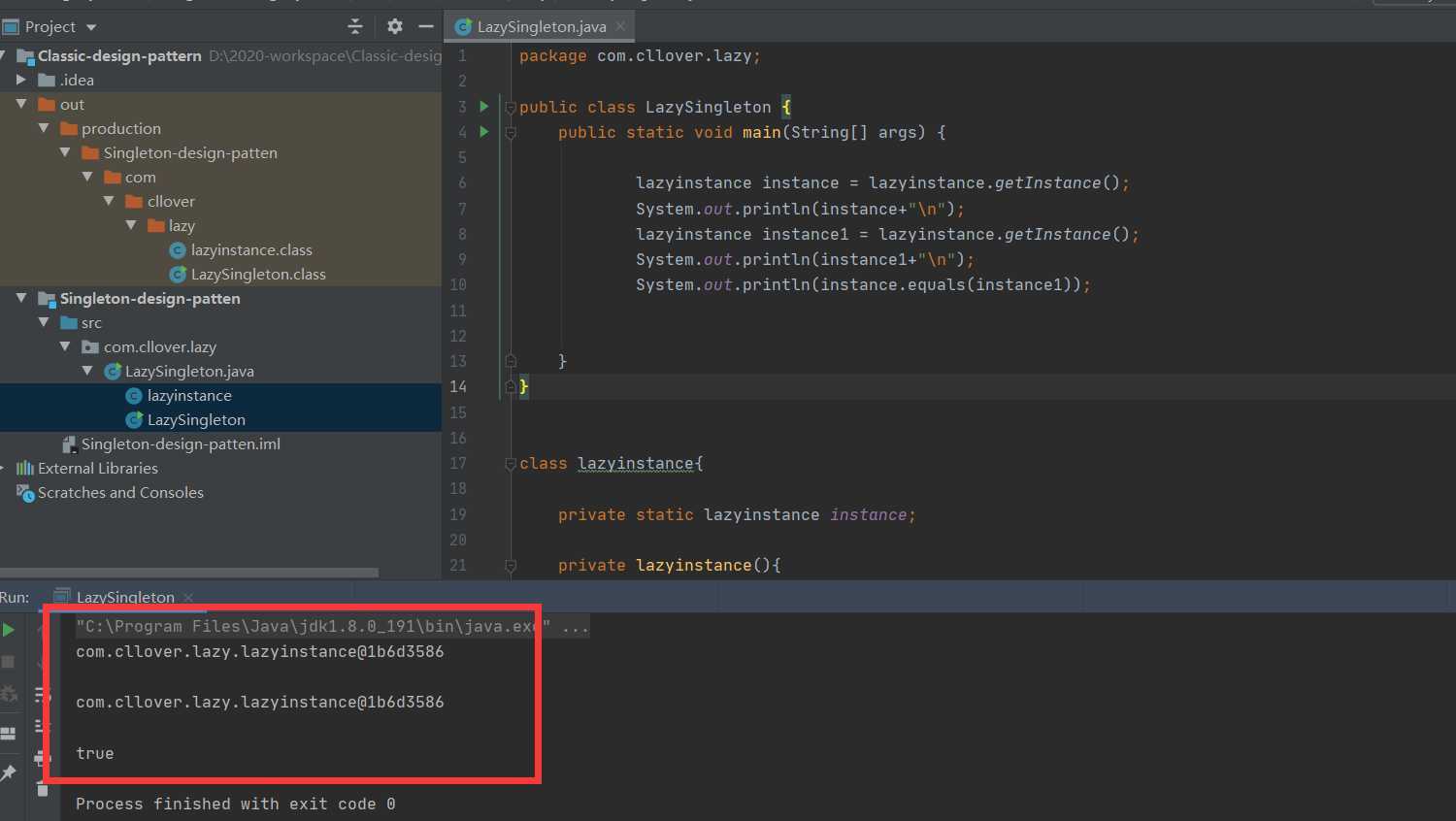
Task: Collapse the lazy folder arrow
Action: [132, 225]
